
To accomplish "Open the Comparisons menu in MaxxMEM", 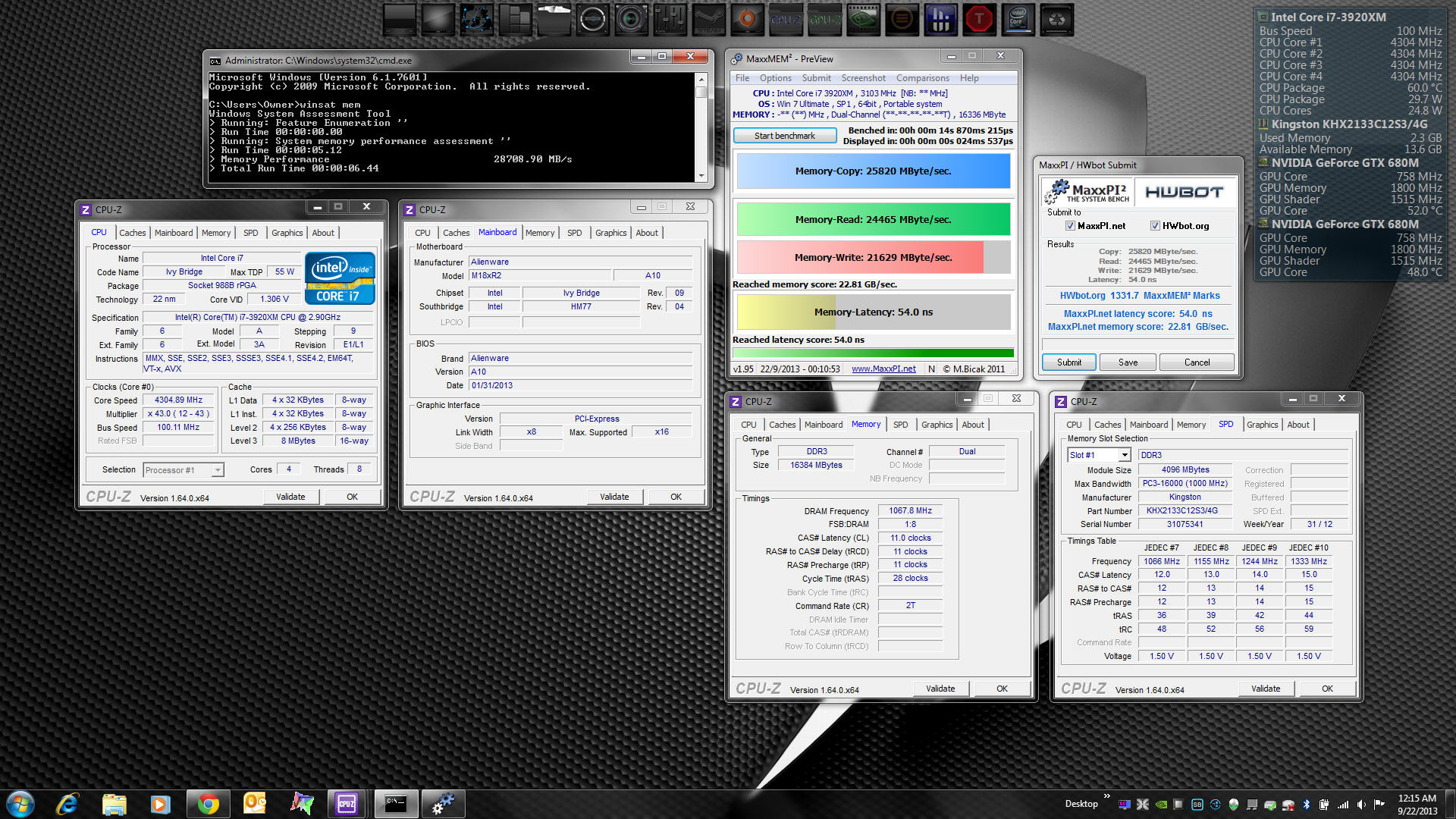I will click(922, 78).
